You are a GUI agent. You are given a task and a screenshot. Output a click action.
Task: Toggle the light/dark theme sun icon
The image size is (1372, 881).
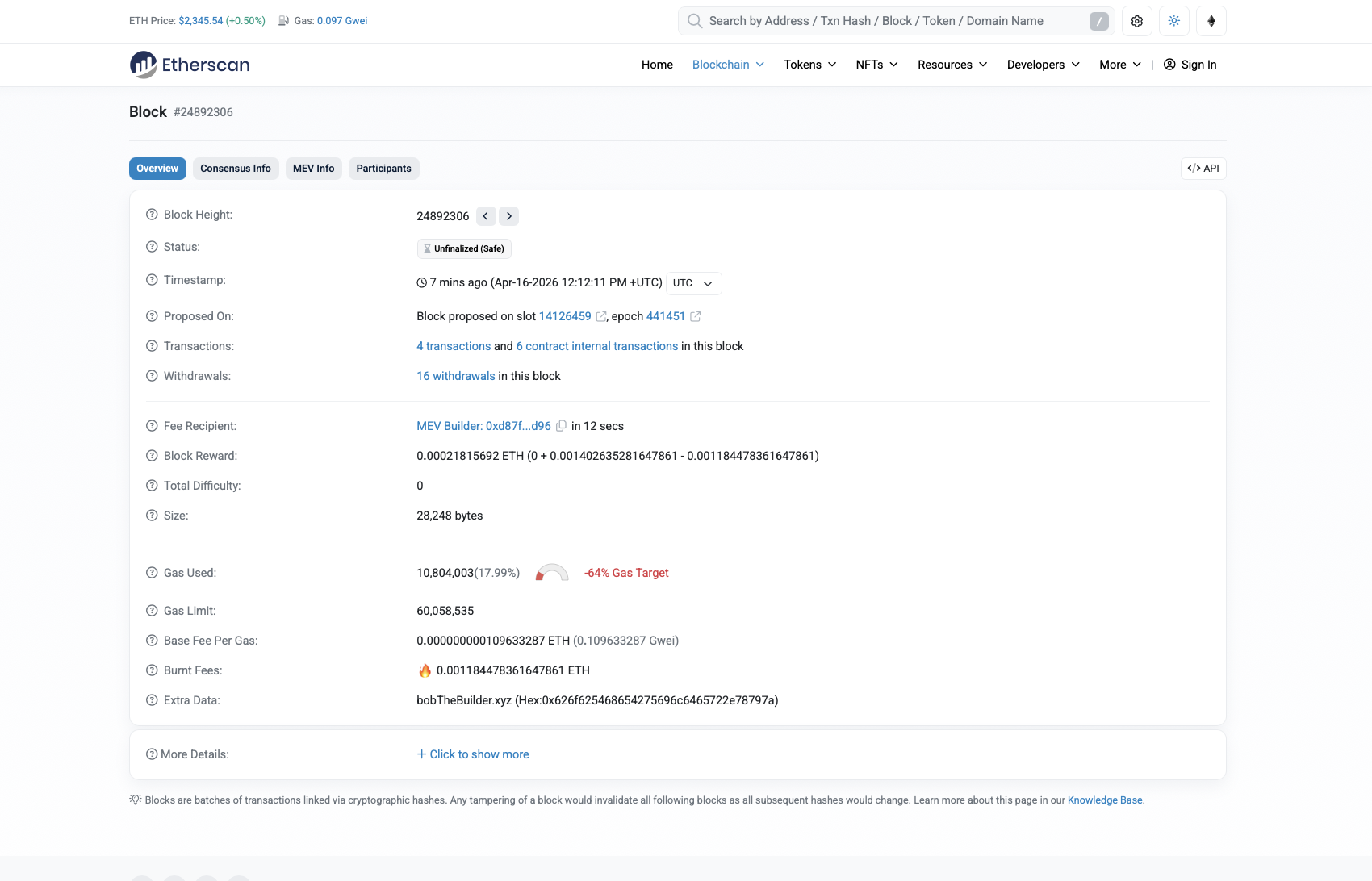point(1173,21)
